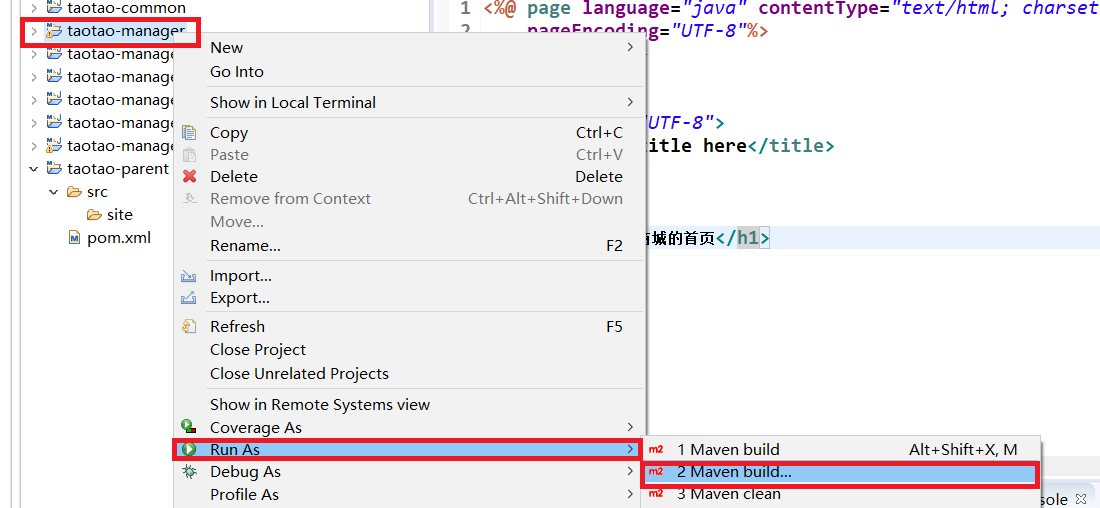Click the Export... icon in menu
The width and height of the screenshot is (1100, 508).
click(x=189, y=298)
